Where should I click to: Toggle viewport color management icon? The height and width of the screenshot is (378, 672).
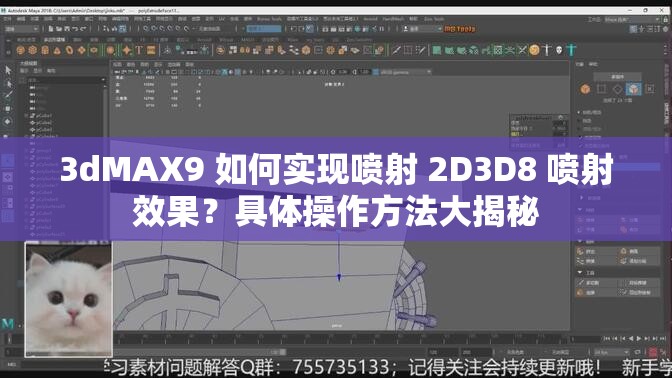coord(375,72)
